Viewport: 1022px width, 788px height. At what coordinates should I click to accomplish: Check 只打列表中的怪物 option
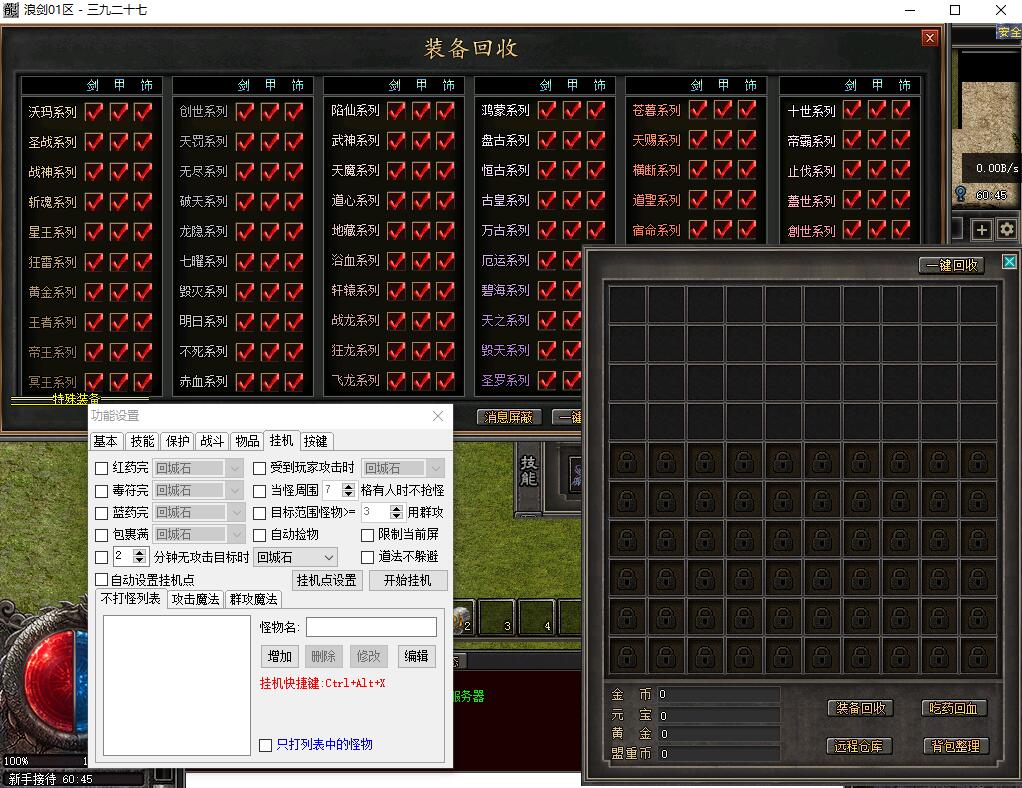coord(265,745)
